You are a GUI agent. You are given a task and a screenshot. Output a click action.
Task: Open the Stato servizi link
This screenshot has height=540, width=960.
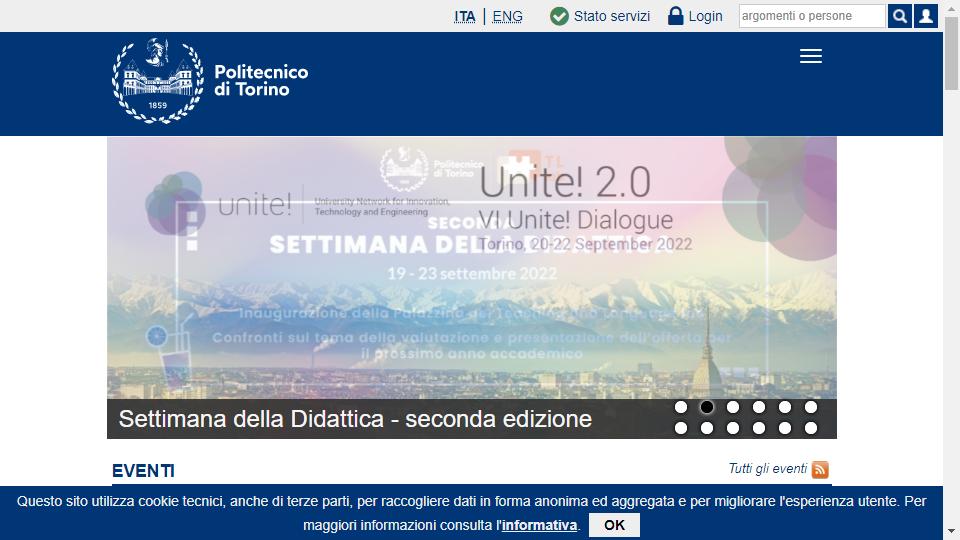(x=612, y=17)
